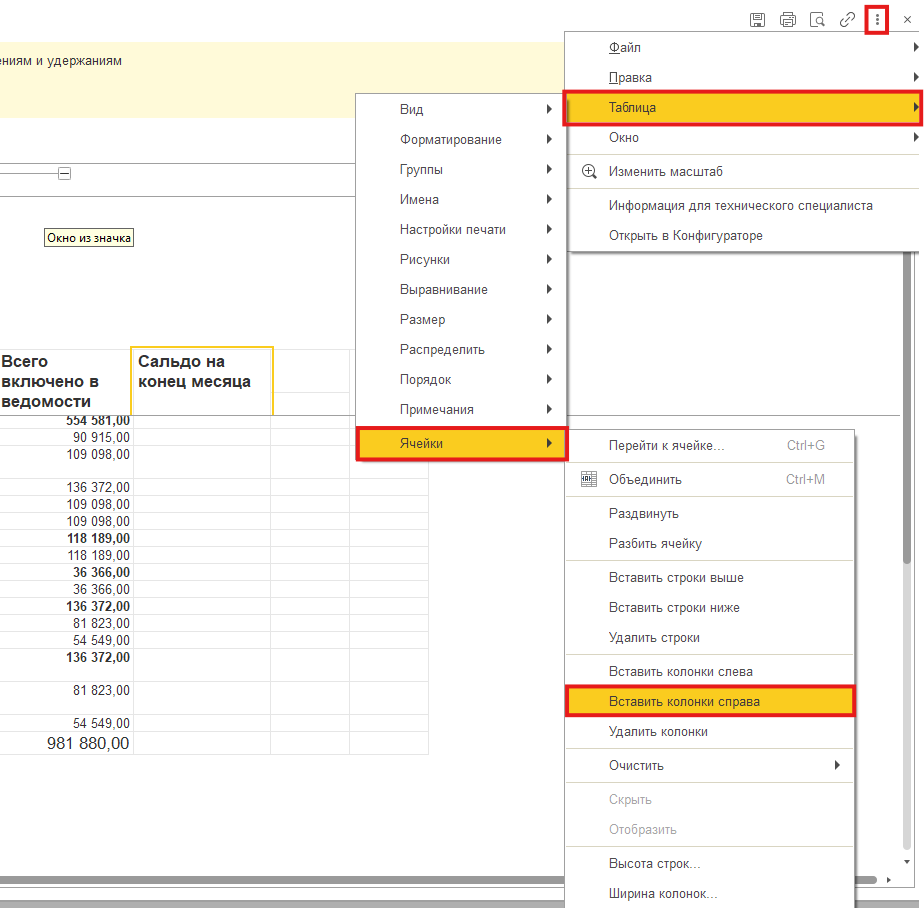Choose Разбить ячейку

pos(710,544)
